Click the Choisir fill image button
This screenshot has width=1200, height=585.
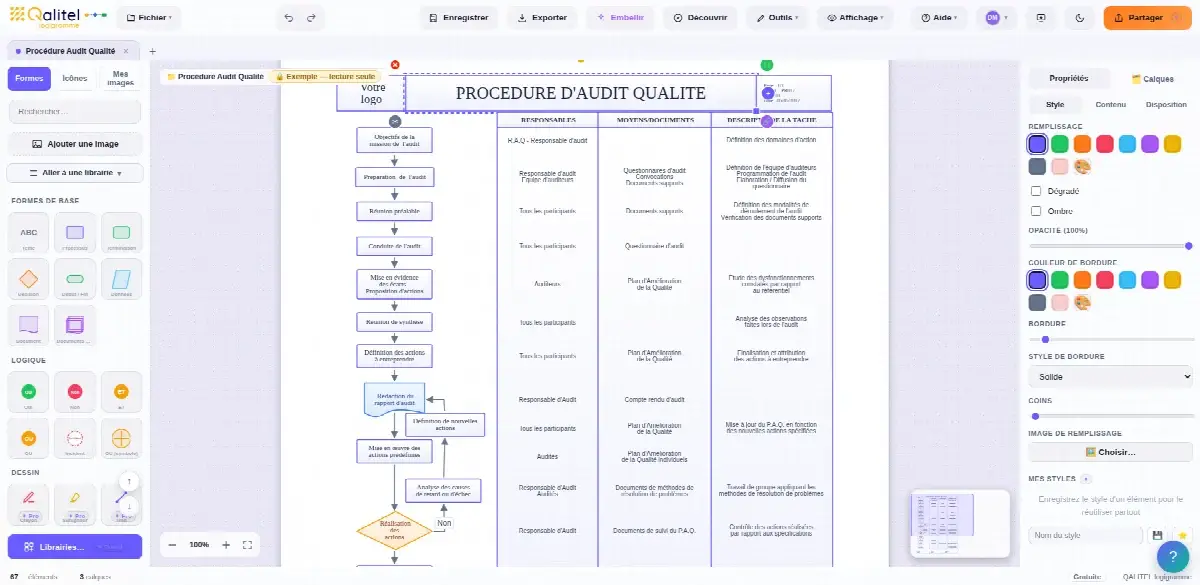click(x=1111, y=452)
